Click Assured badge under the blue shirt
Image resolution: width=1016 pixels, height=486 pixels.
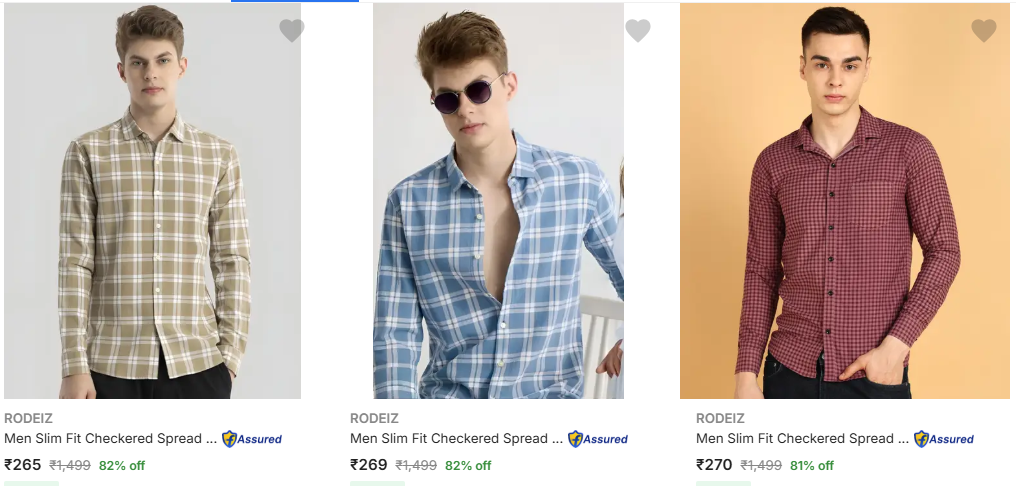tap(598, 439)
